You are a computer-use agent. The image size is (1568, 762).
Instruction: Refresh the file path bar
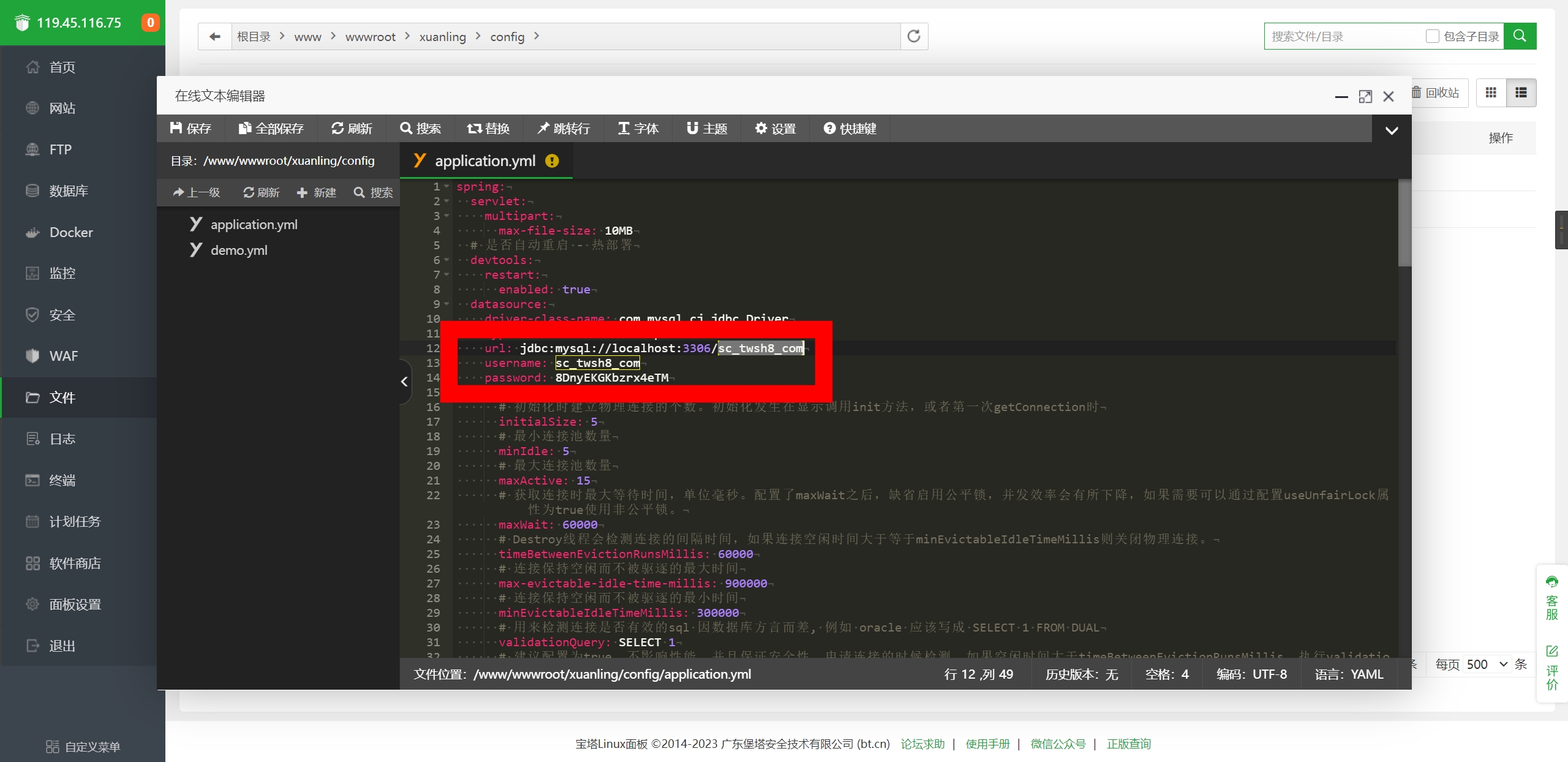click(914, 36)
